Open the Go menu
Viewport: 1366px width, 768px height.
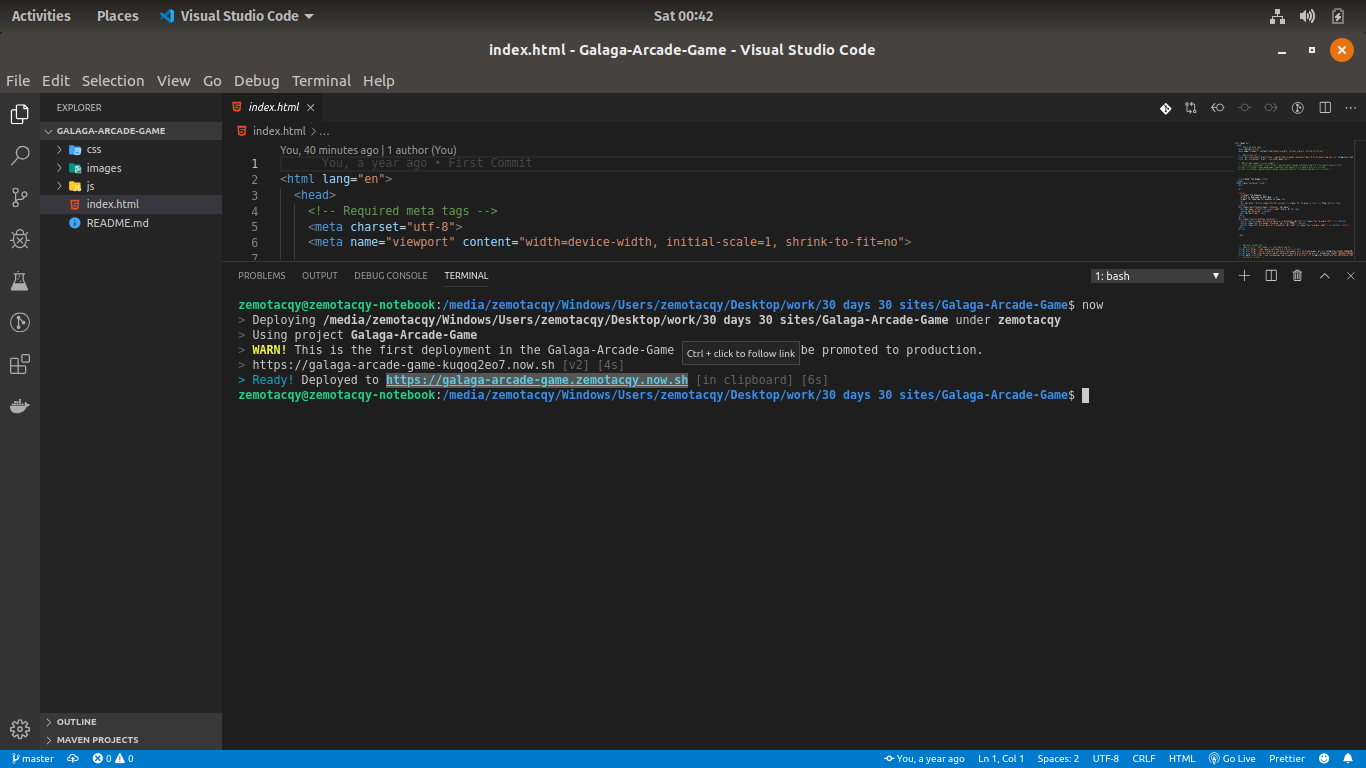pos(212,81)
